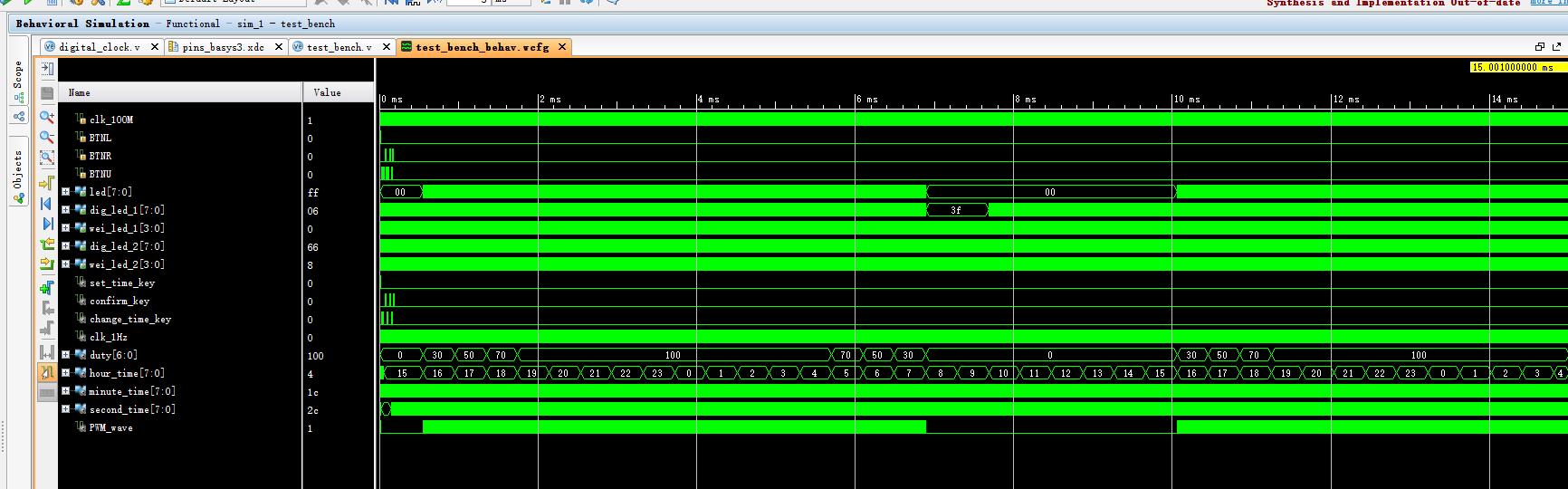Image resolution: width=1568 pixels, height=489 pixels.
Task: Click the bottom gray icon in the waveform sidebar
Action: (x=47, y=392)
